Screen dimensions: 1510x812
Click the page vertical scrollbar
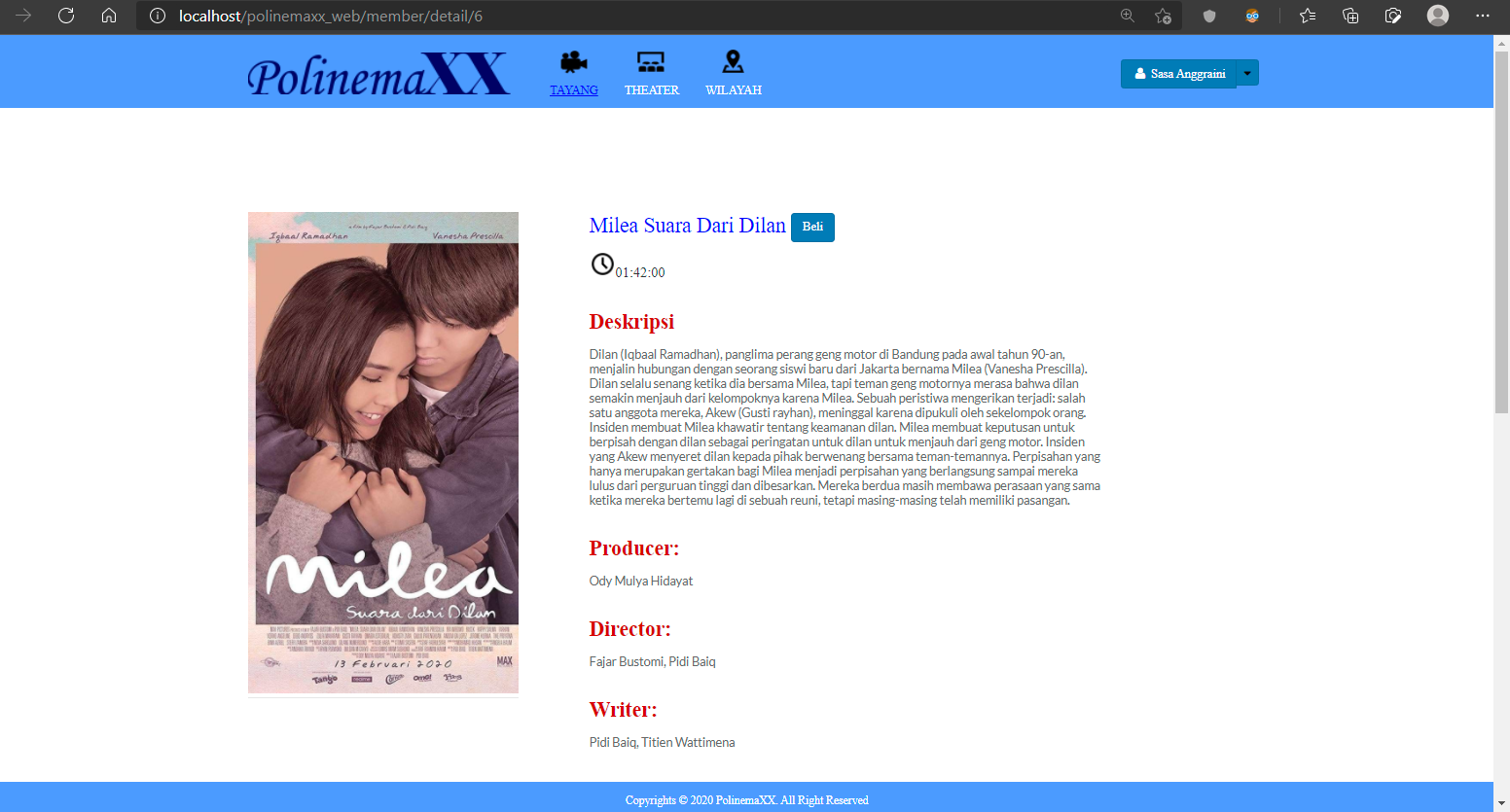[x=1501, y=233]
